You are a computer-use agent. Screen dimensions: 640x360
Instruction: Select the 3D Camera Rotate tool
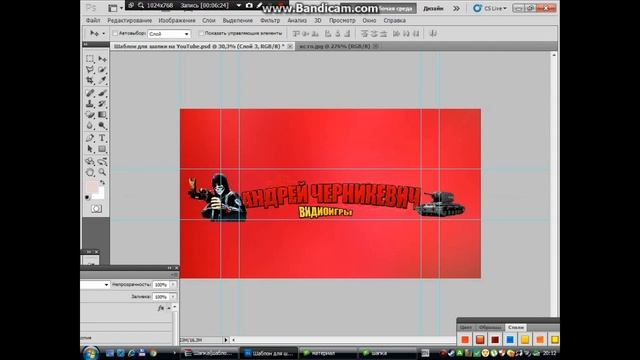click(102, 162)
